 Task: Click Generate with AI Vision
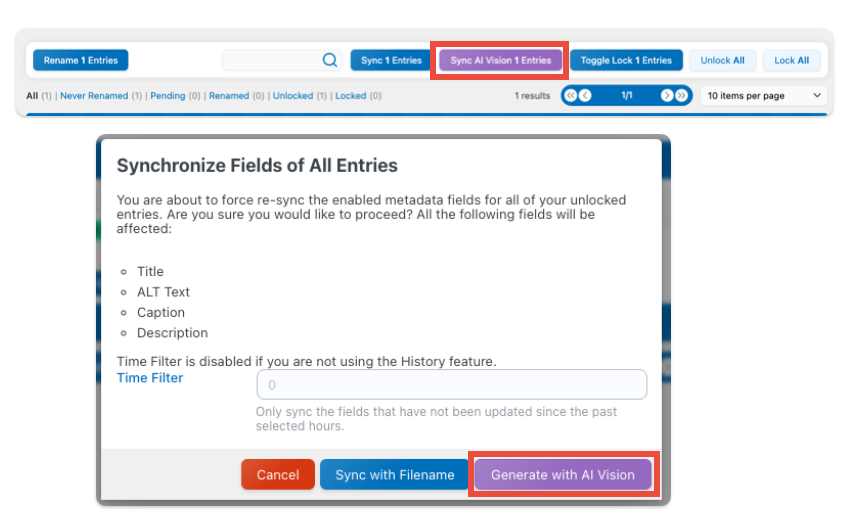pyautogui.click(x=563, y=475)
